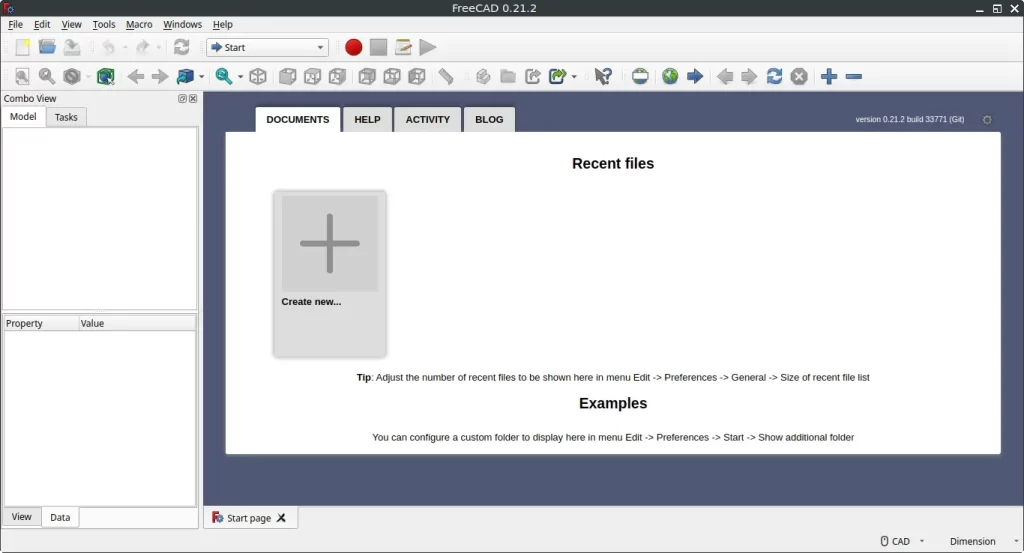Click the Draw style icon
Screen dimensions: 1024x553
pyautogui.click(x=72, y=76)
